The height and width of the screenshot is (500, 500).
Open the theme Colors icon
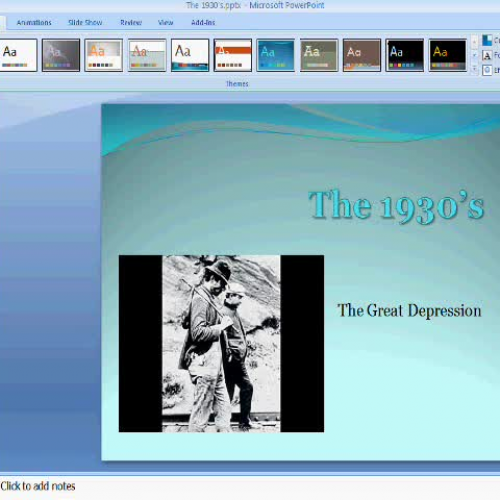click(x=487, y=41)
